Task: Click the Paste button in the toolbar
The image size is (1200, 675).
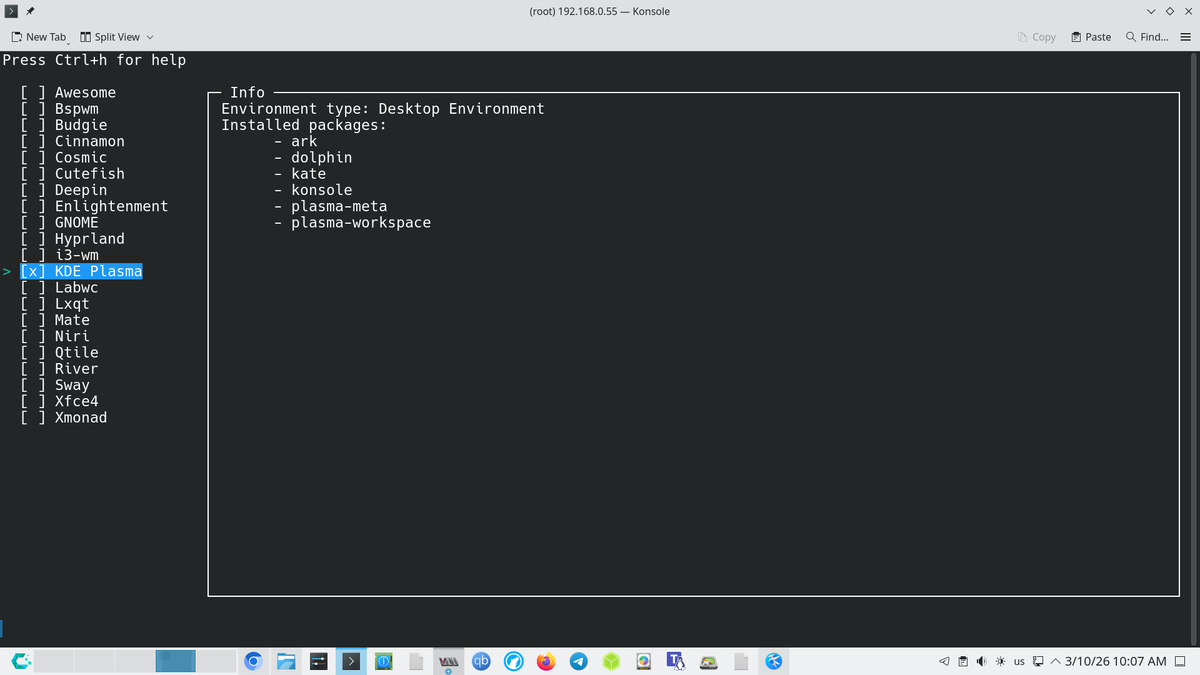Action: (1089, 37)
